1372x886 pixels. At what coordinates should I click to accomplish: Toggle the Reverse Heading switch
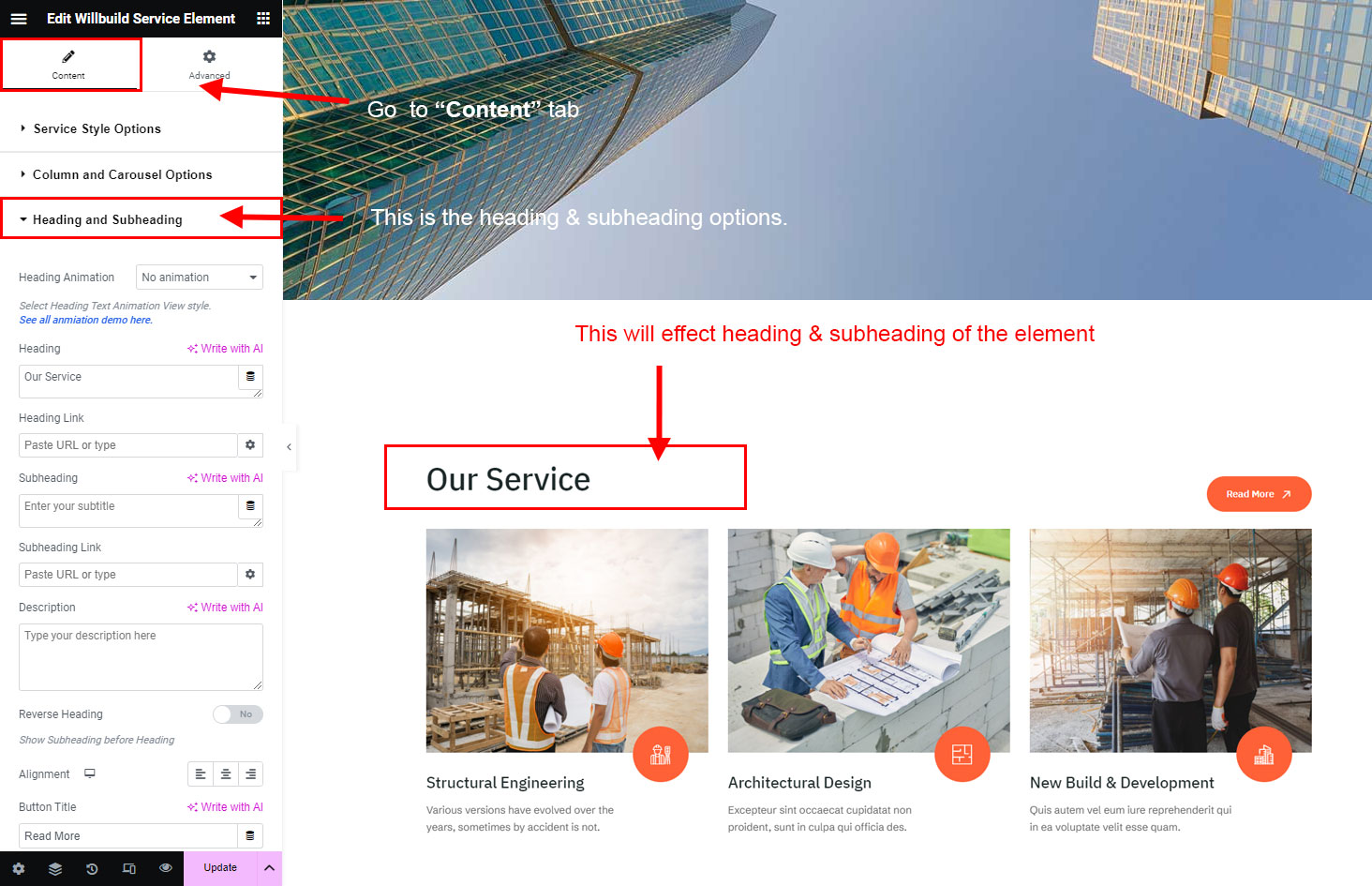[238, 714]
